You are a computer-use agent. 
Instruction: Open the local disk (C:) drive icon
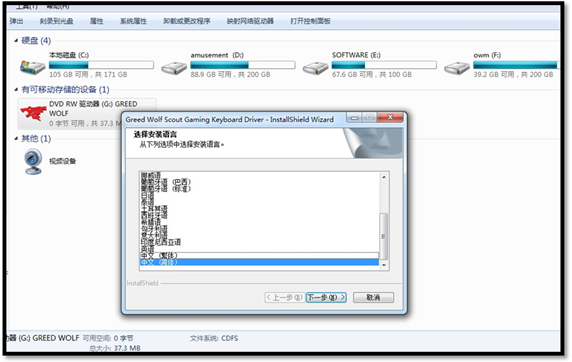click(33, 67)
